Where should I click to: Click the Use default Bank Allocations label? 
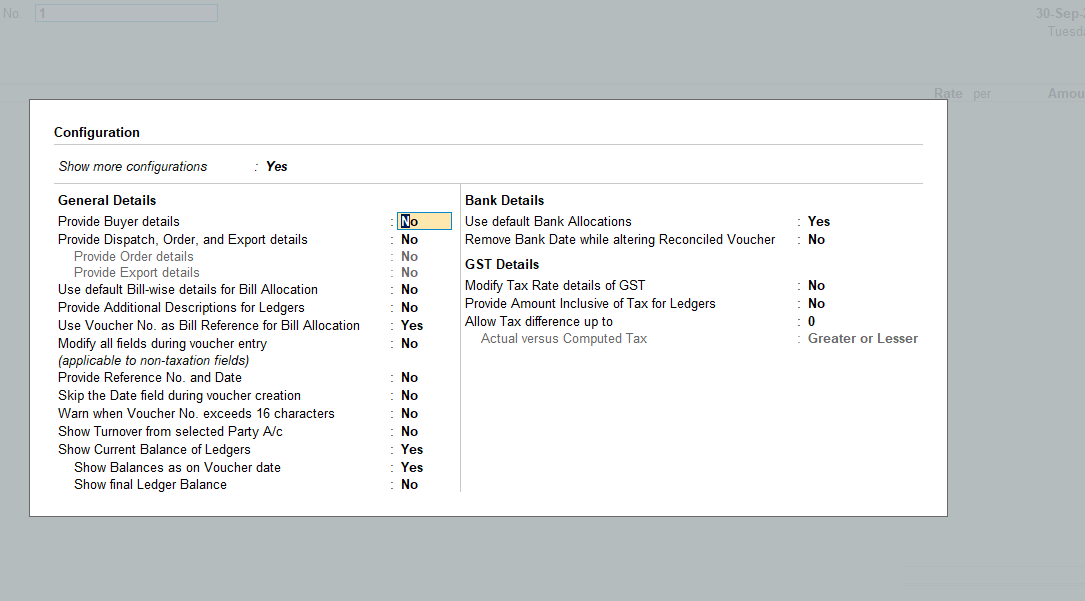coord(548,221)
